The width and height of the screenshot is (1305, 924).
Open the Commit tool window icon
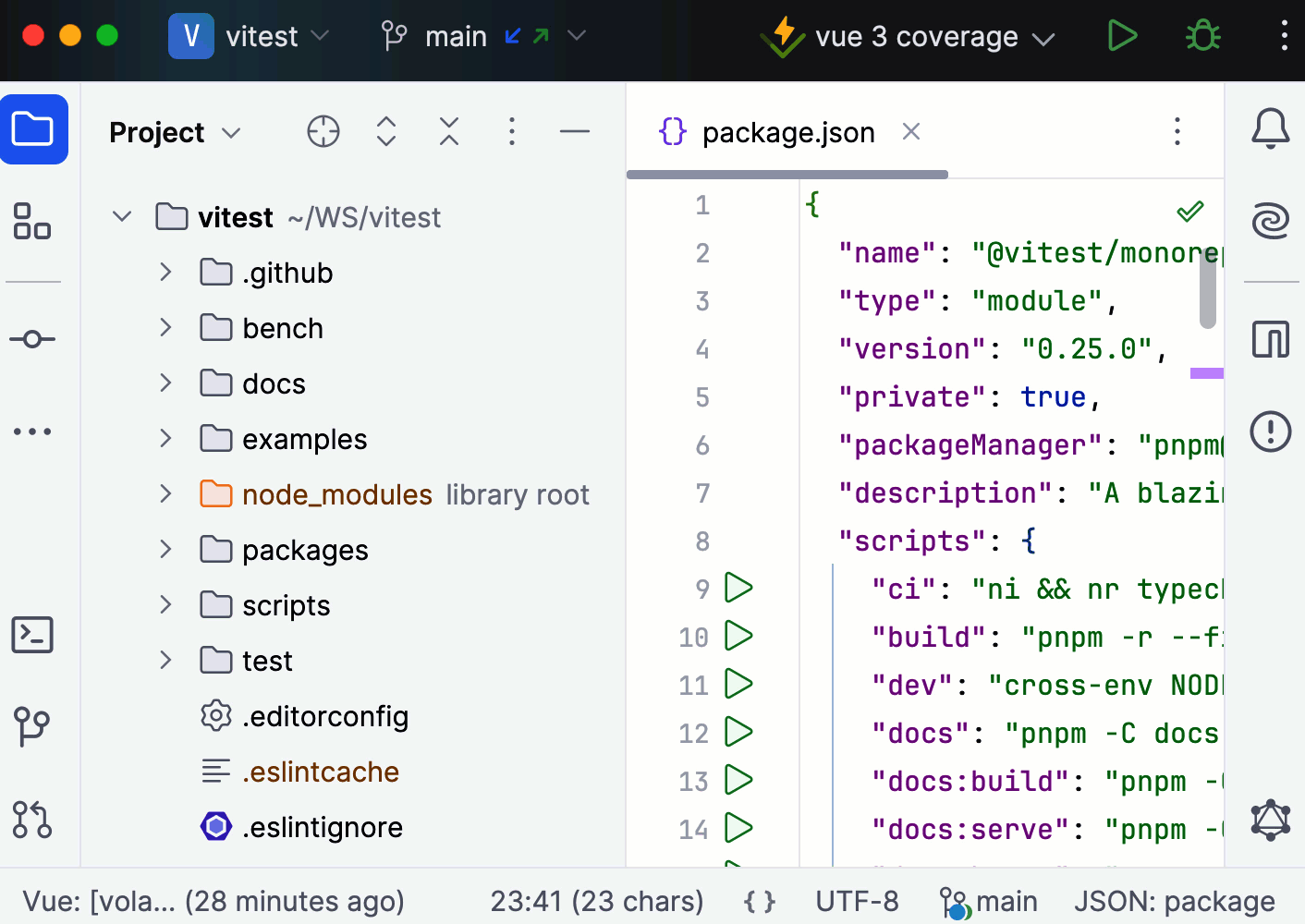pos(32,339)
